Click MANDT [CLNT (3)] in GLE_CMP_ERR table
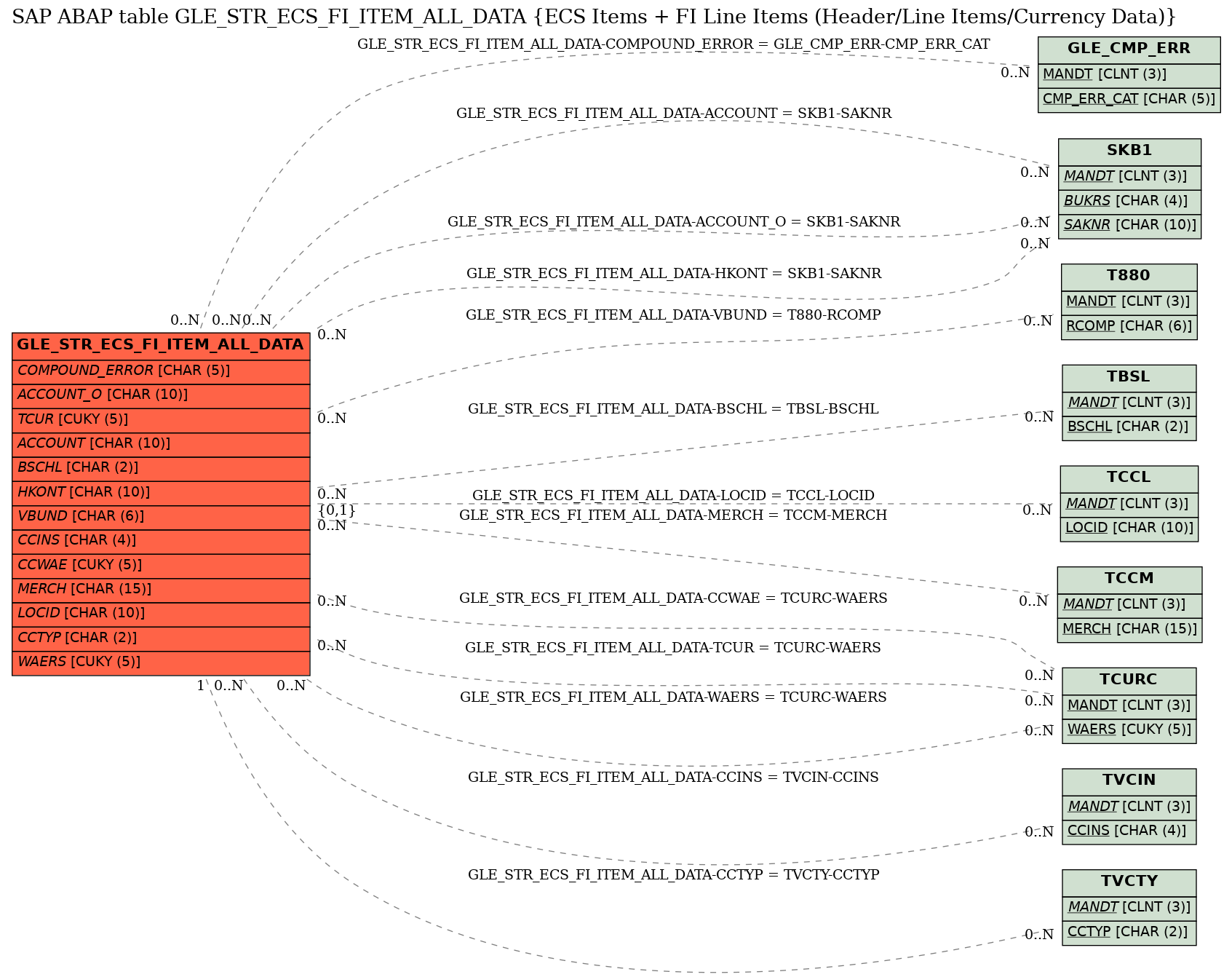 tap(1129, 75)
